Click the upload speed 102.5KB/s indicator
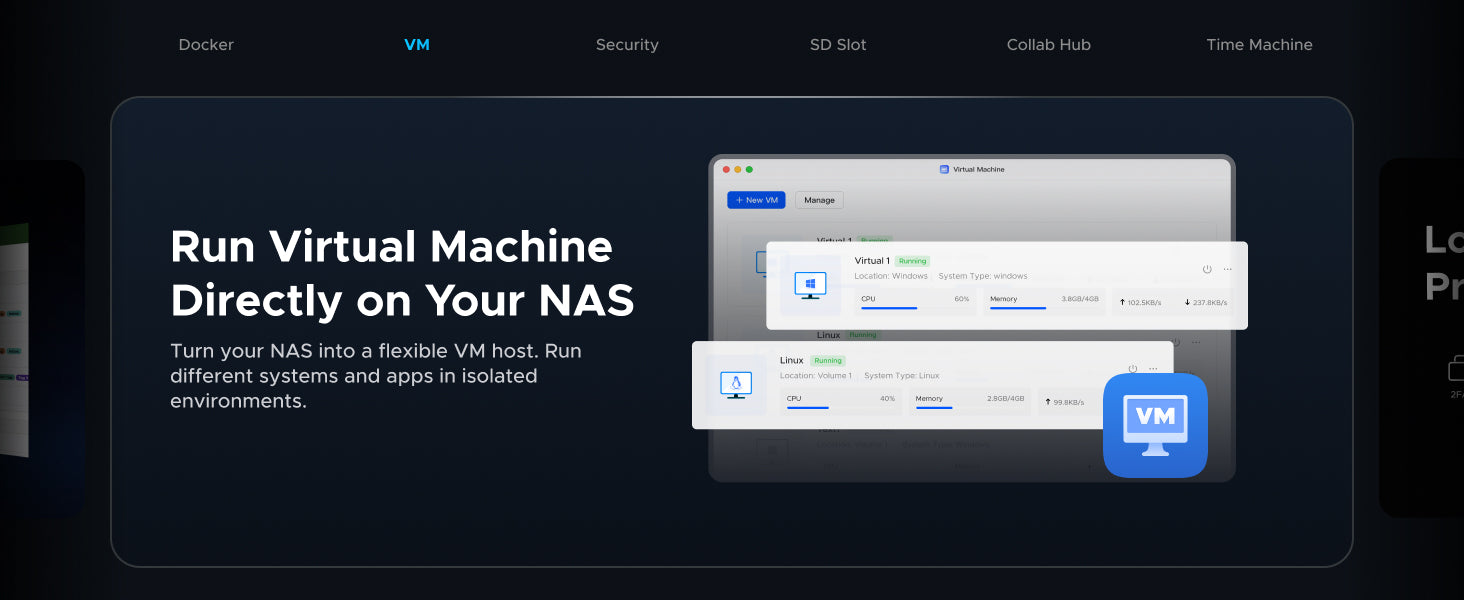Viewport: 1464px width, 600px height. 1141,302
